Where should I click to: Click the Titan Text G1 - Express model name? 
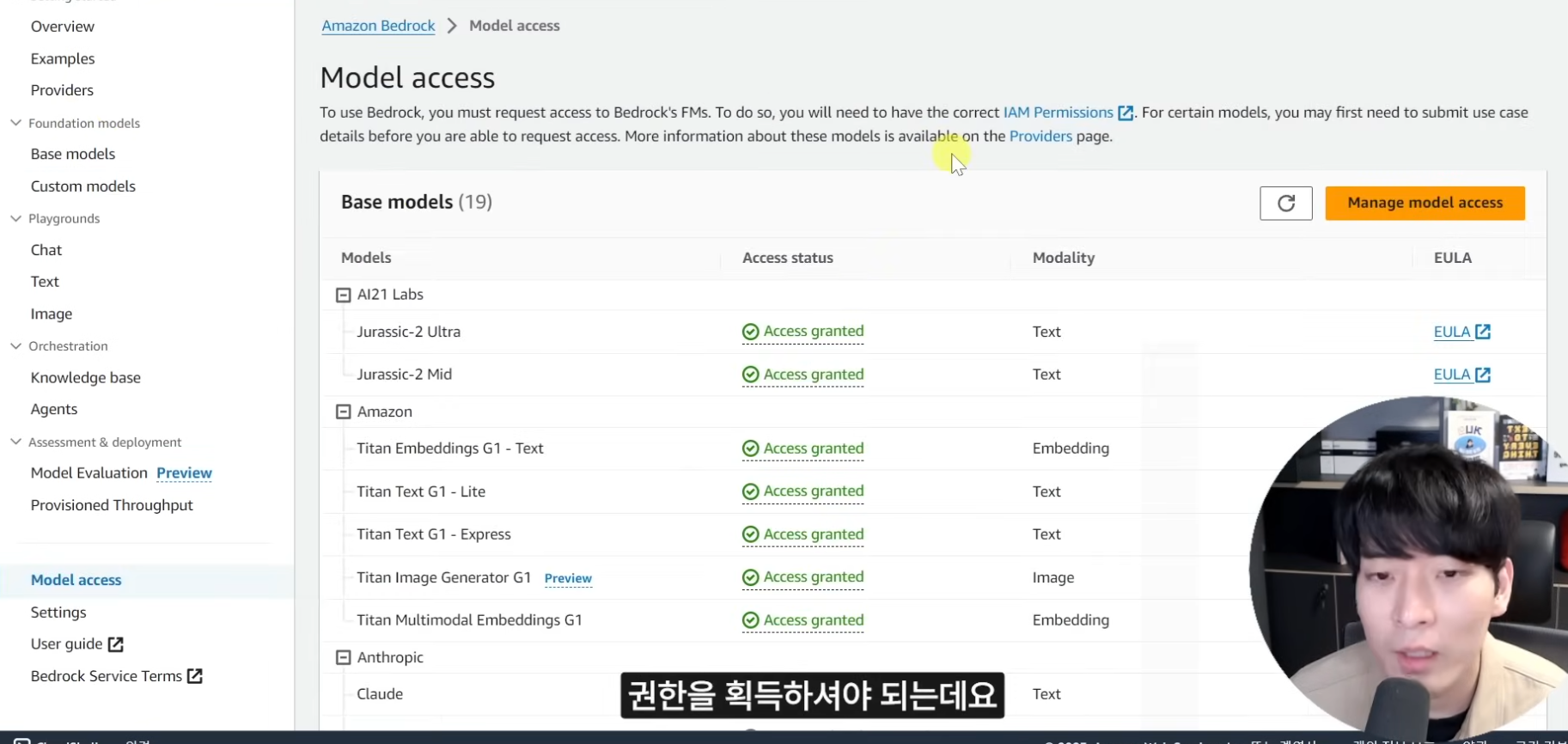(x=434, y=534)
